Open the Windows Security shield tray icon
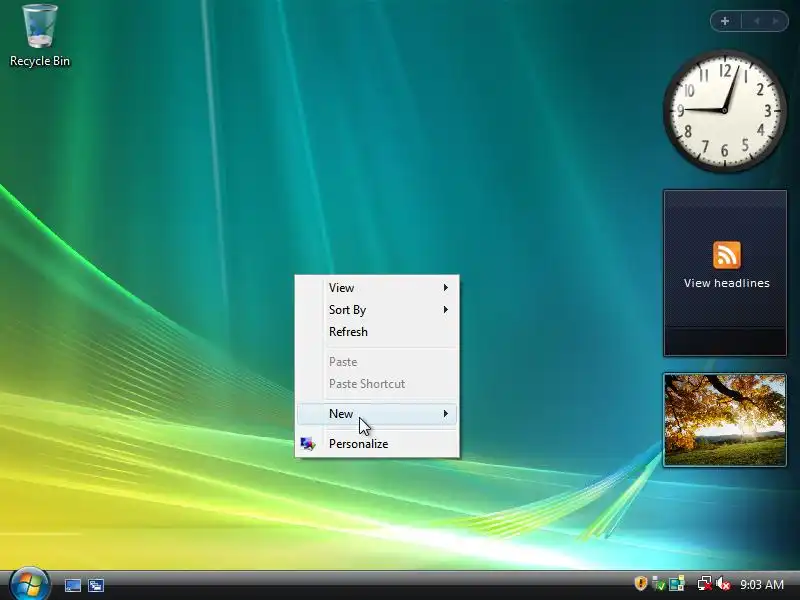Viewport: 800px width, 600px height. (x=640, y=583)
